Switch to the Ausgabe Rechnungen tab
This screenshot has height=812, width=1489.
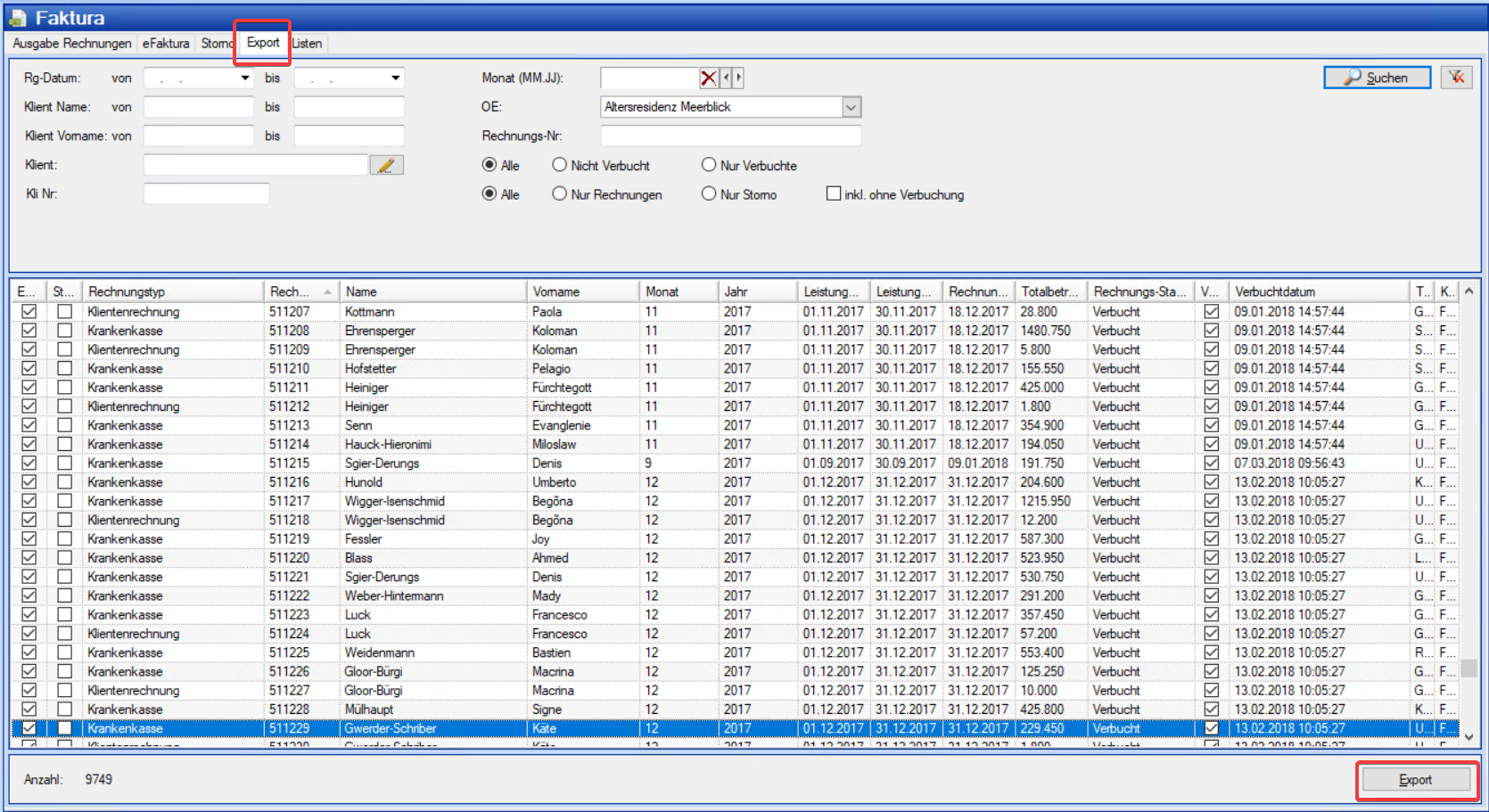tap(71, 43)
